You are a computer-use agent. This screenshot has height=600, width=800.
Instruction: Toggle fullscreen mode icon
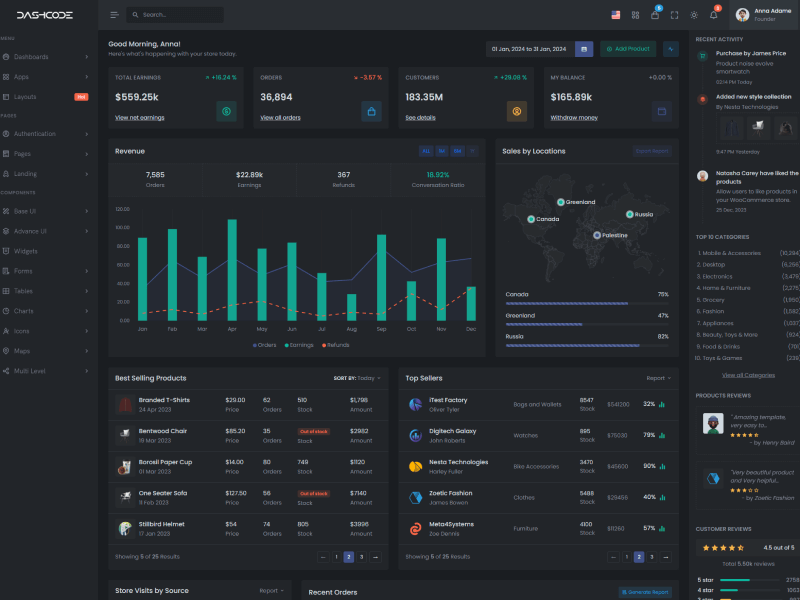pos(674,15)
